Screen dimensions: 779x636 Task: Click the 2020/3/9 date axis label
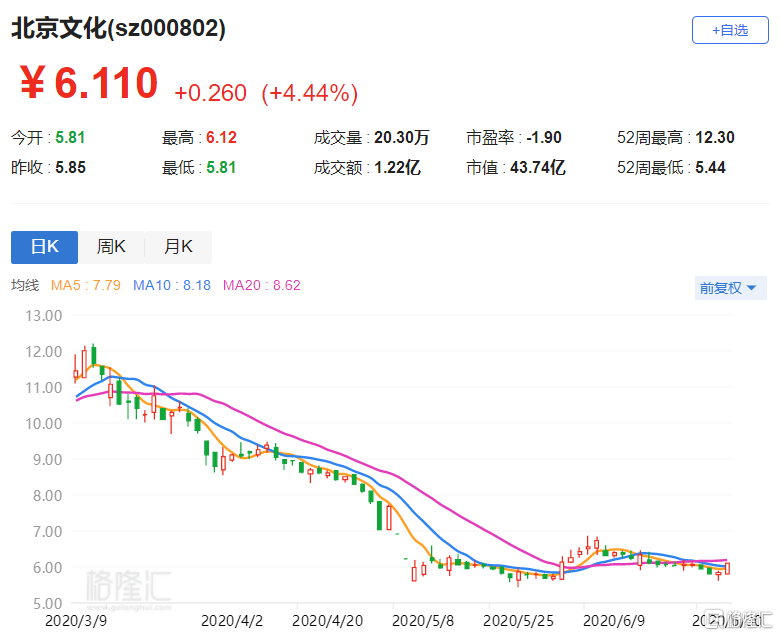click(76, 621)
